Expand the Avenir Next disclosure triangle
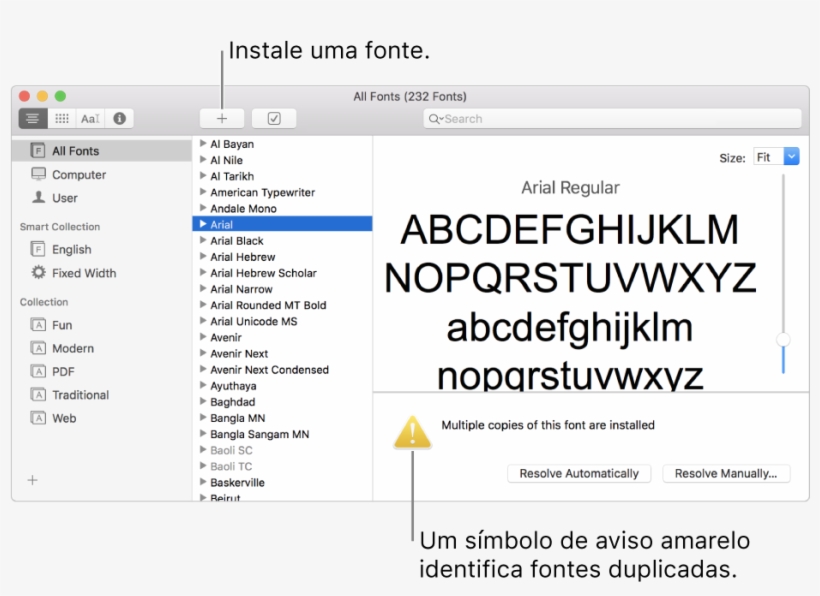Screen dimensions: 820x596 (202, 354)
